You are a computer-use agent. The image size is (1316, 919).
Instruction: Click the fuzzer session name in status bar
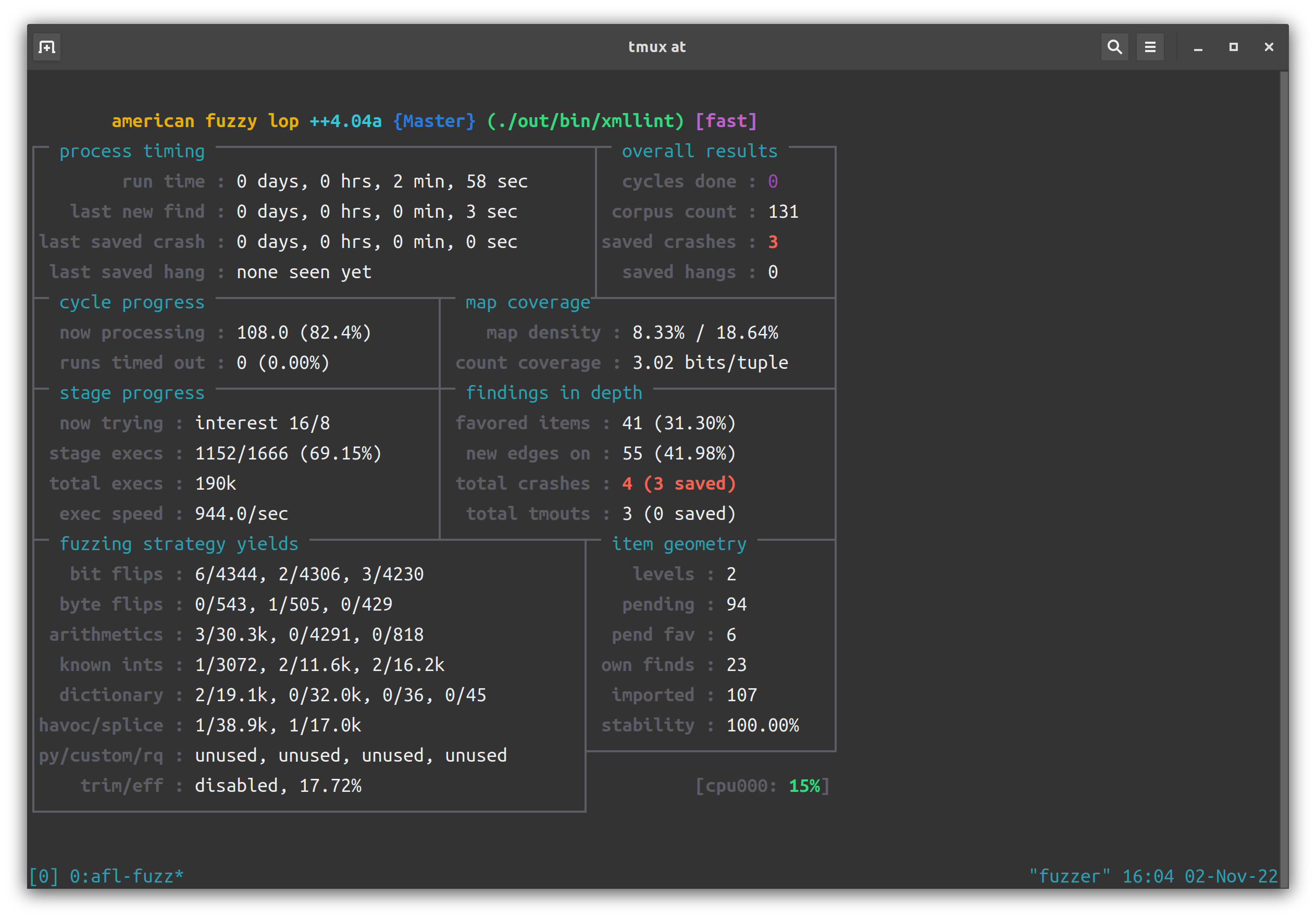[x=1070, y=875]
